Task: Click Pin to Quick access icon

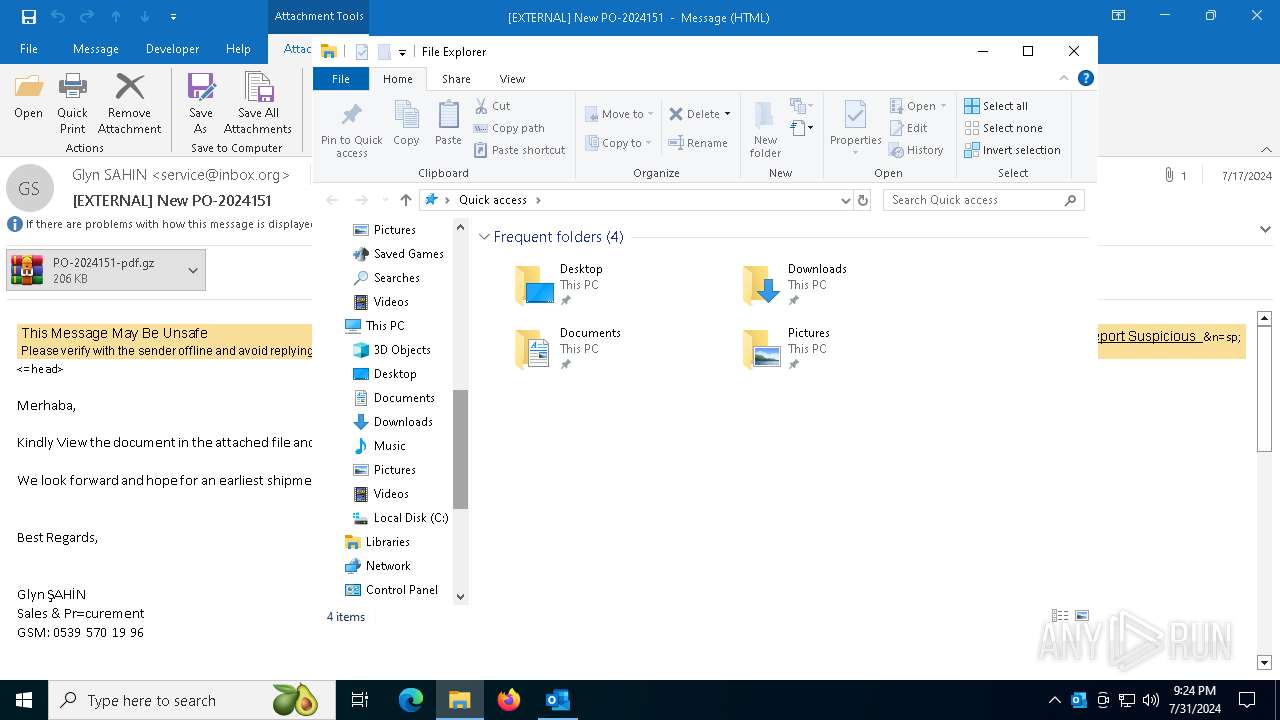Action: (351, 114)
